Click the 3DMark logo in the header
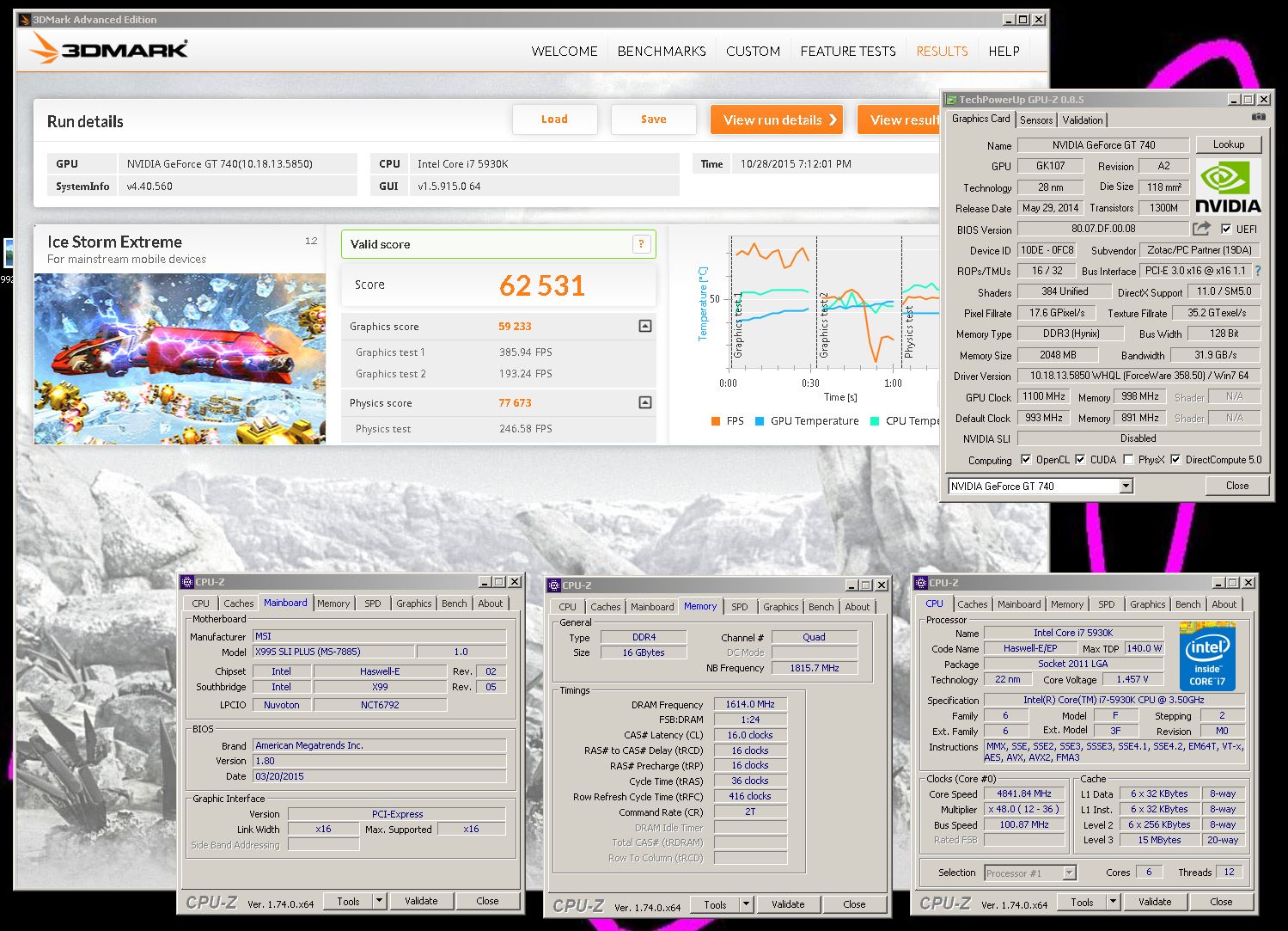Image resolution: width=1288 pixels, height=931 pixels. click(108, 49)
